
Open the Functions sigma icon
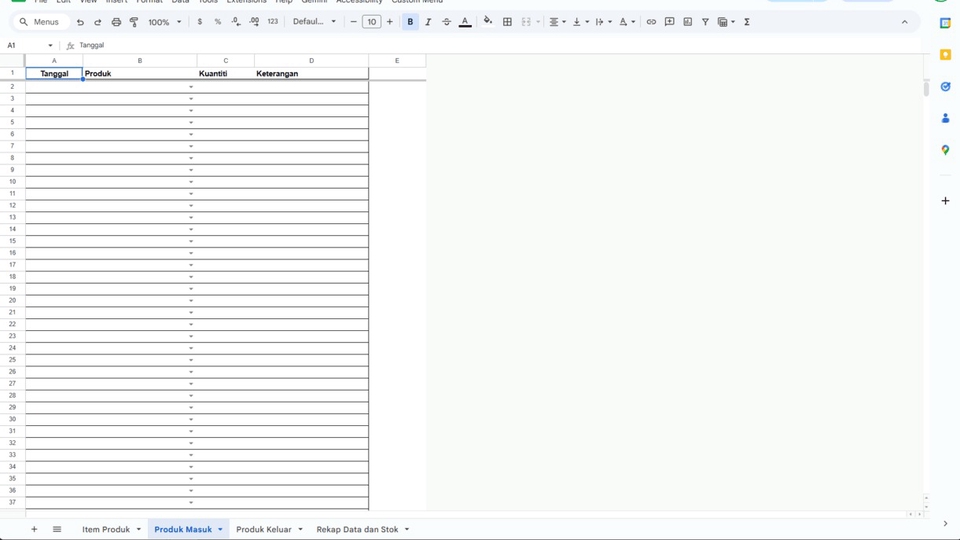(x=747, y=22)
